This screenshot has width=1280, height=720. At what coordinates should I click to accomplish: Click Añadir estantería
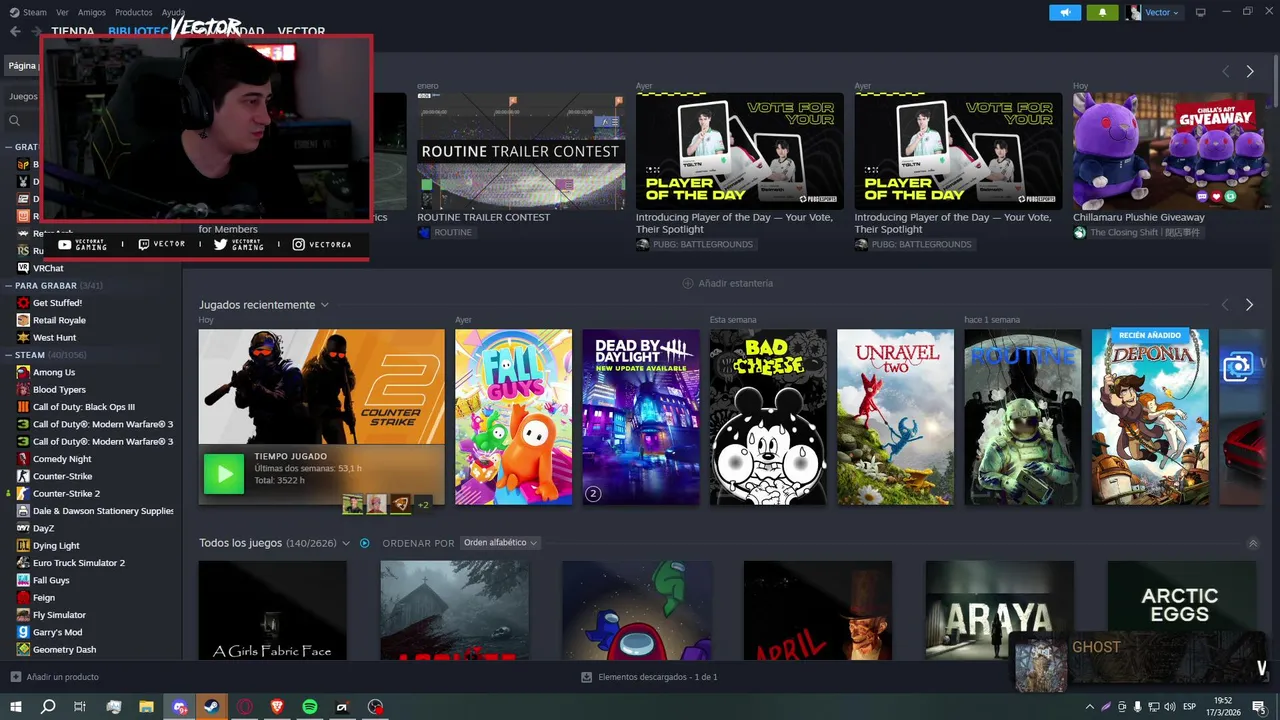coord(728,283)
